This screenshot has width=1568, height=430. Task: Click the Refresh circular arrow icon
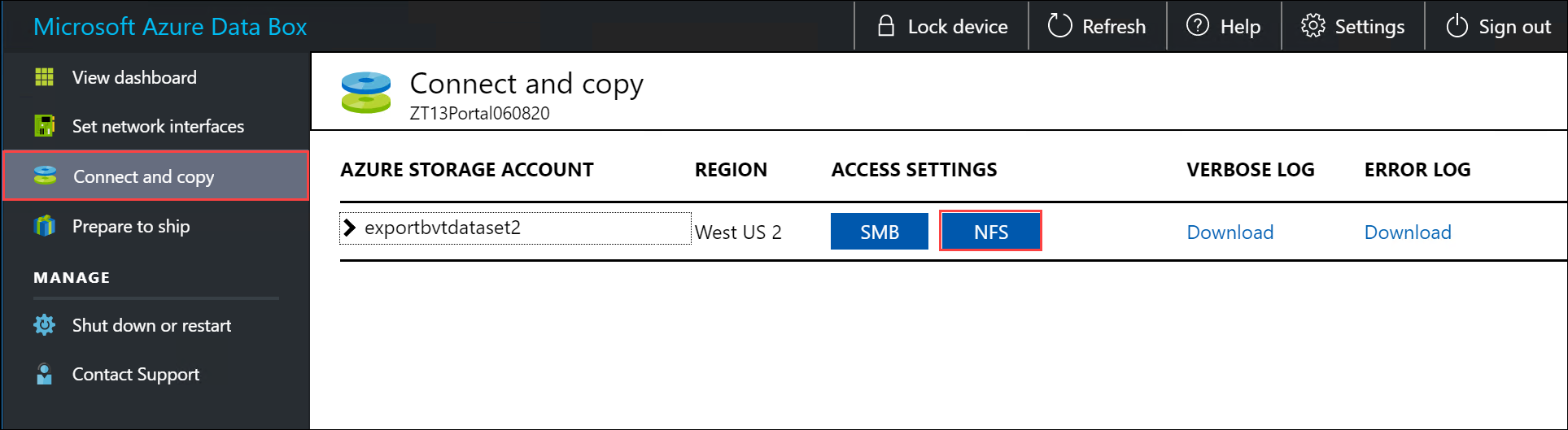[1059, 26]
